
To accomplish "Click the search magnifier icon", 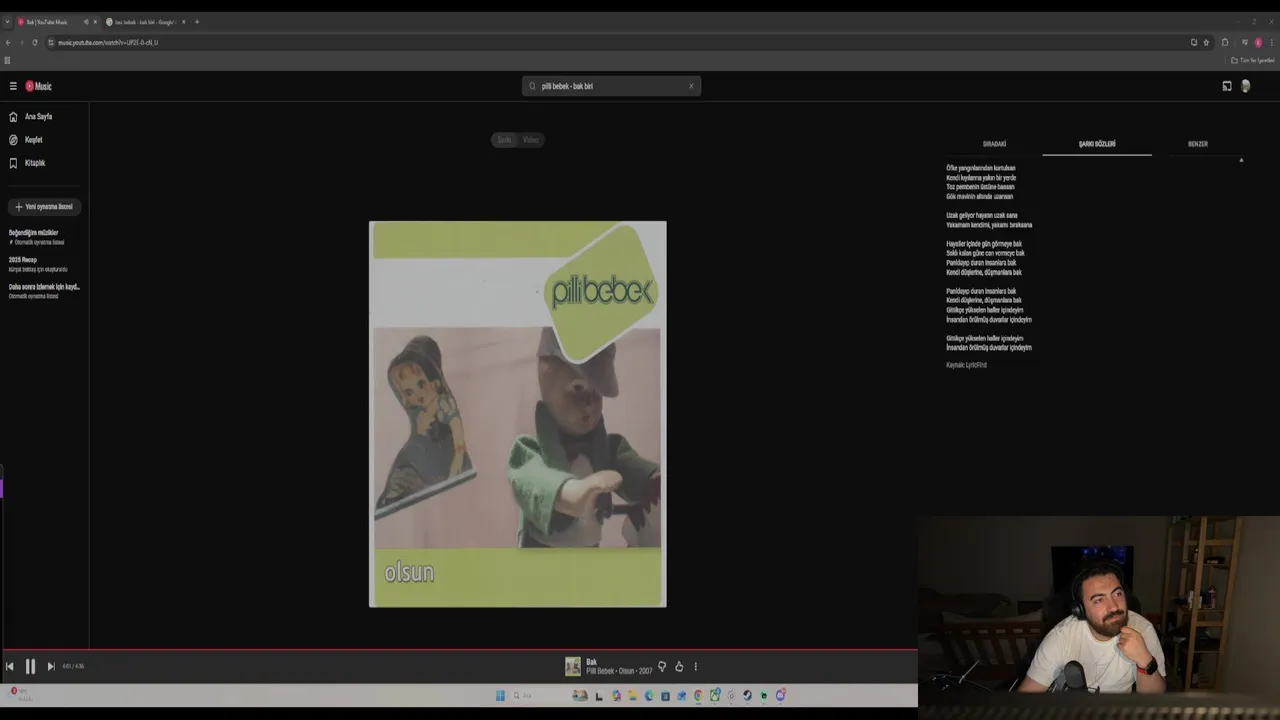I will (x=532, y=86).
